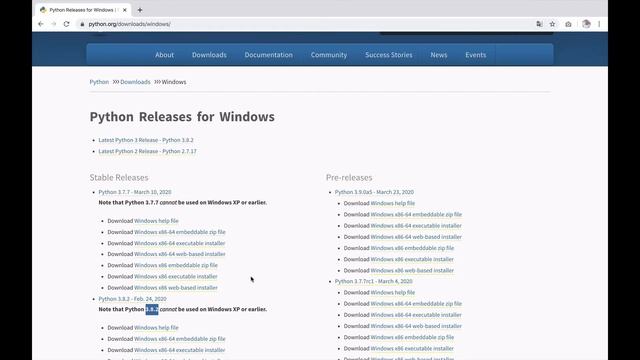The width and height of the screenshot is (640, 360).
Task: Download x86-64 executable installer under Python 3.8.2
Action: 180,350
